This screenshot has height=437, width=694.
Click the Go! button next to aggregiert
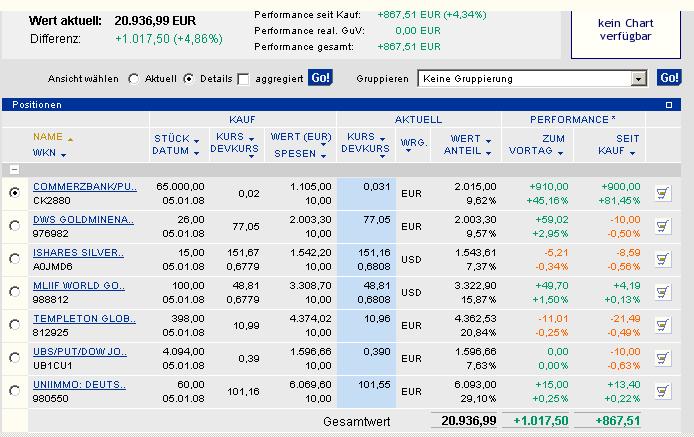pyautogui.click(x=320, y=78)
